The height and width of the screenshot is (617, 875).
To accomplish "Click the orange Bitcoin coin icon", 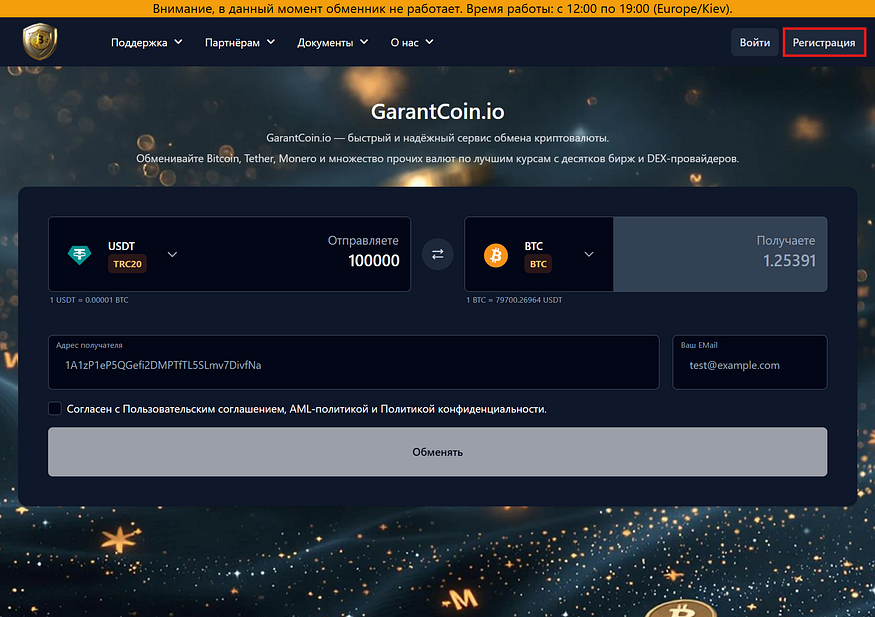I will (496, 255).
